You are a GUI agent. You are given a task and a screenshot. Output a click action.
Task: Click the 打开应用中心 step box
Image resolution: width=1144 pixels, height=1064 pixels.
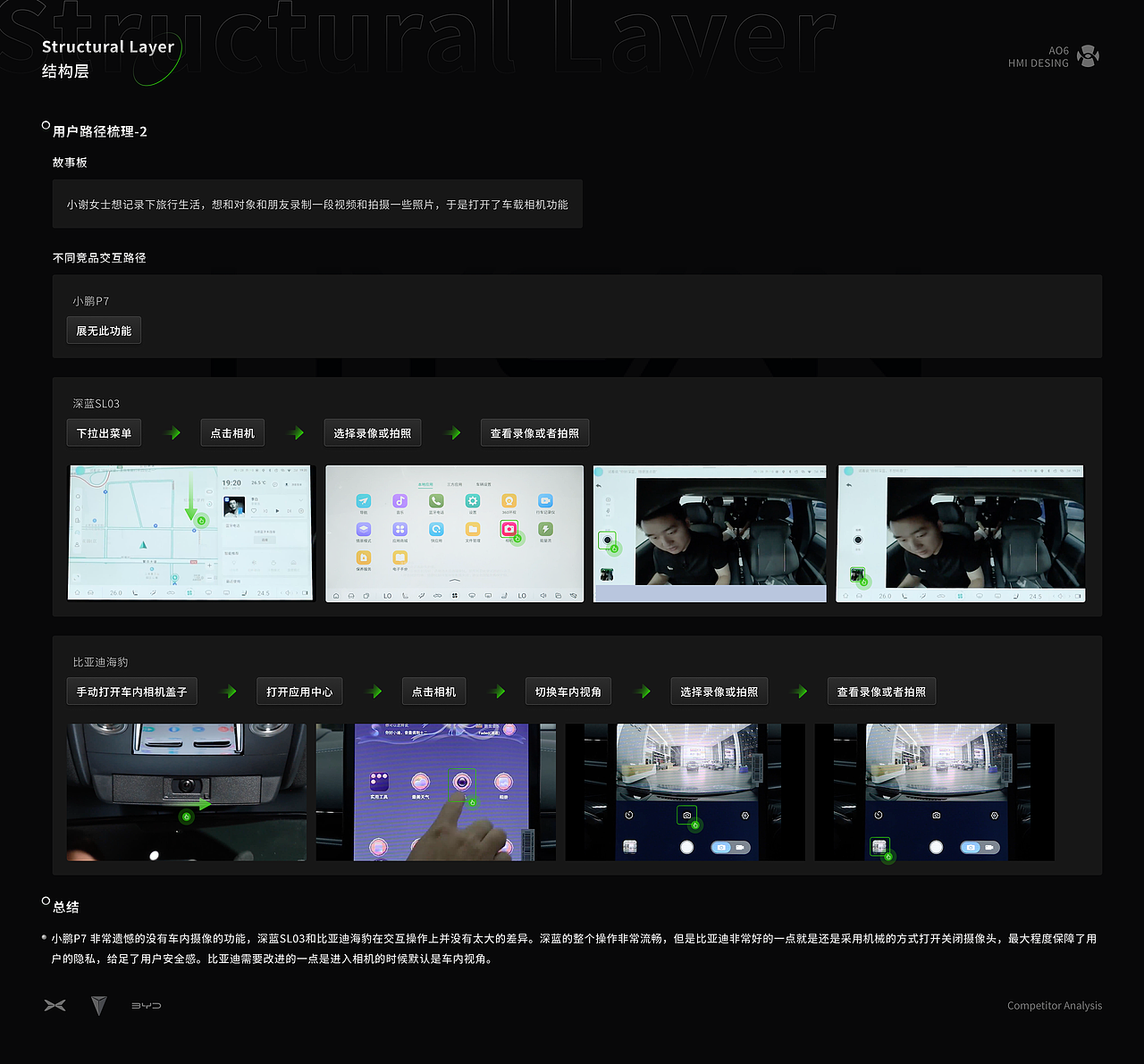tap(299, 691)
